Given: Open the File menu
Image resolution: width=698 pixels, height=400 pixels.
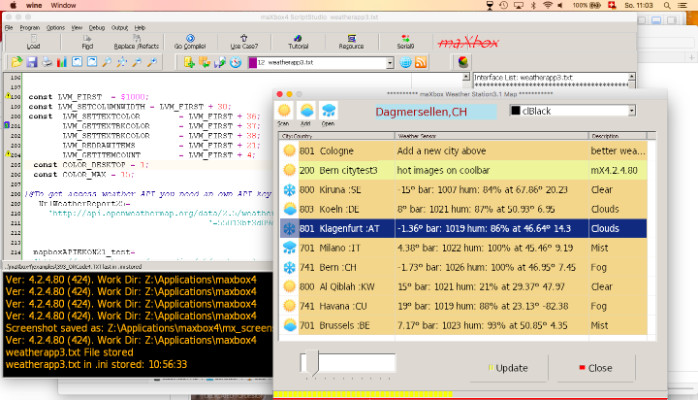Looking at the screenshot, I should [9, 28].
